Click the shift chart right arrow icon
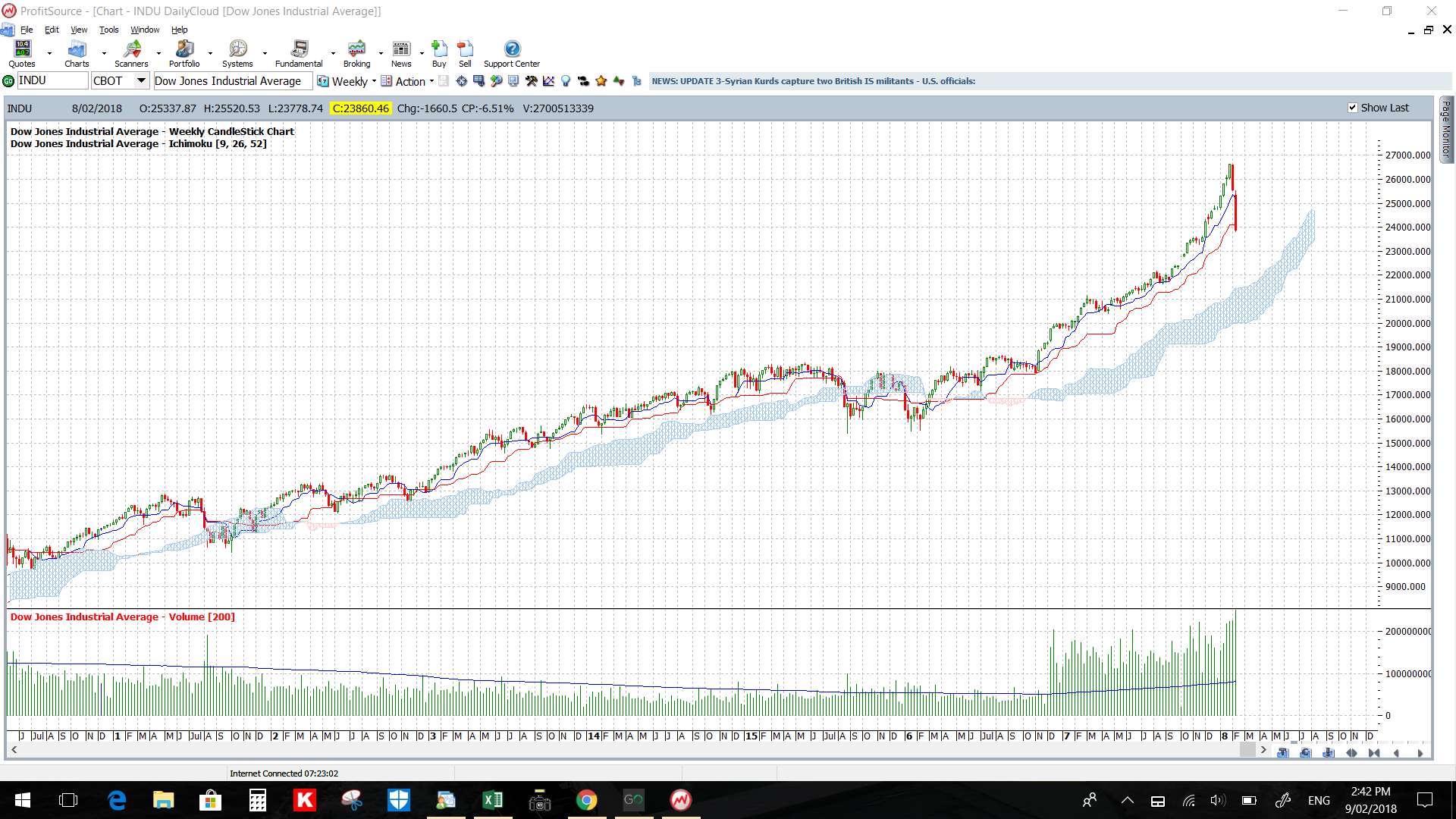 (x=1420, y=753)
